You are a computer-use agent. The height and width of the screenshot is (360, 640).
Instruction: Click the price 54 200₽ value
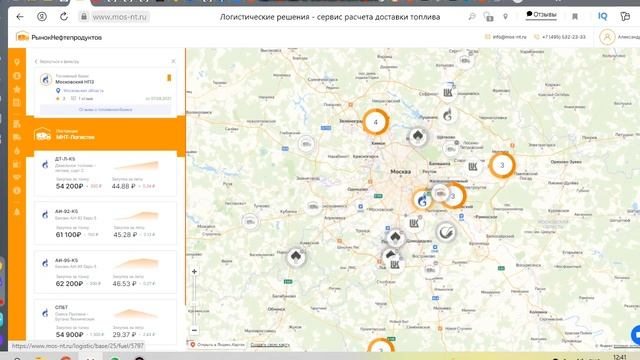pyautogui.click(x=69, y=186)
